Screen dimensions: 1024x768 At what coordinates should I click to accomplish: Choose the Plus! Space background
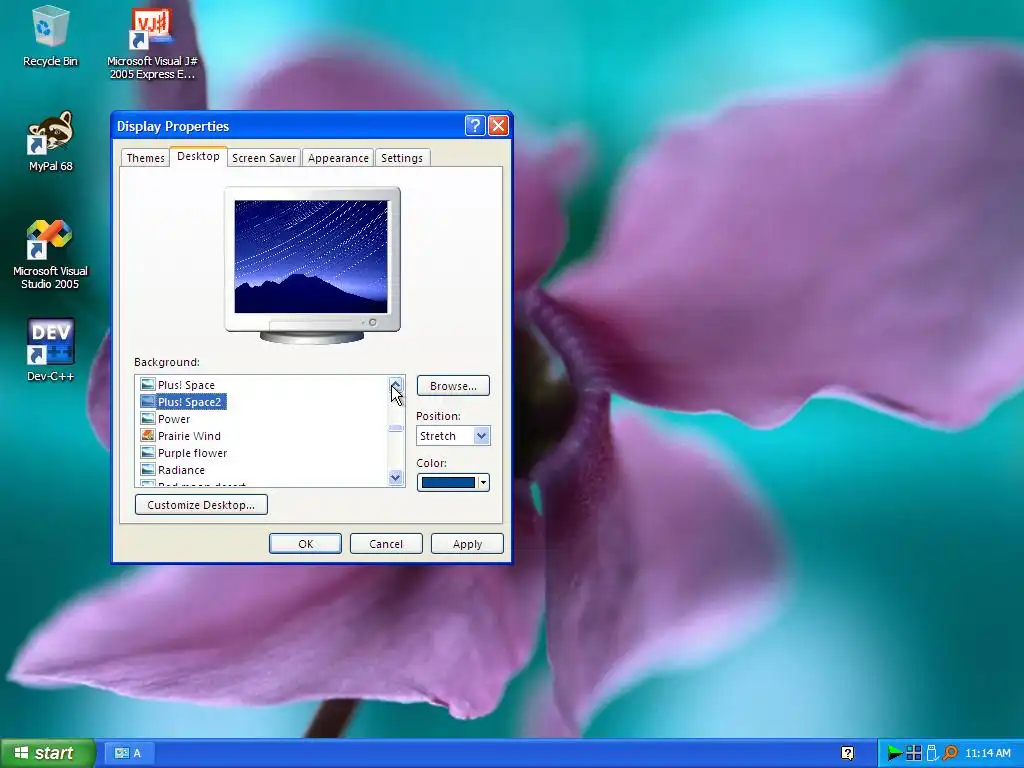click(186, 385)
